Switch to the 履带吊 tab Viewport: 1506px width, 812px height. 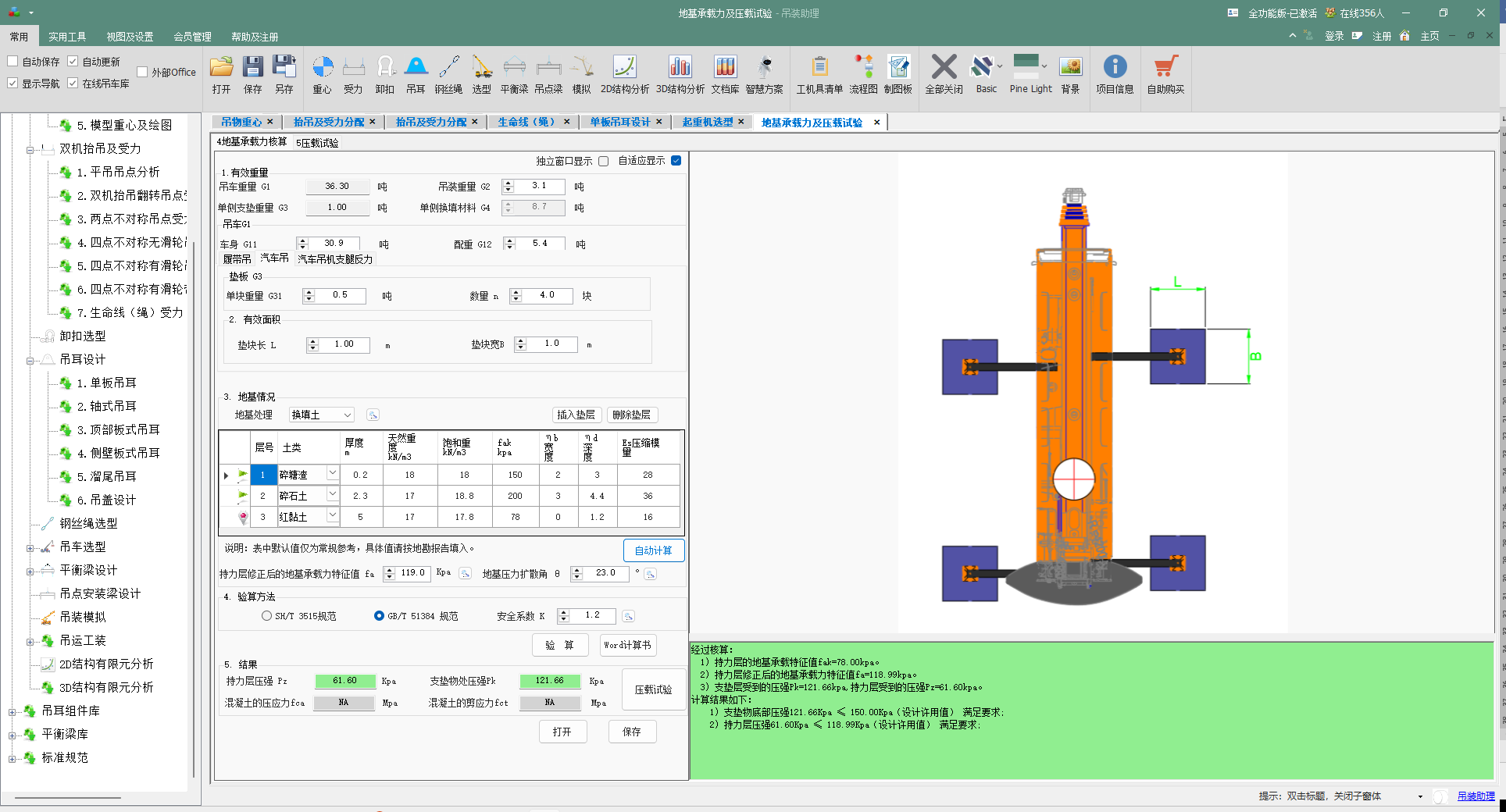[237, 259]
